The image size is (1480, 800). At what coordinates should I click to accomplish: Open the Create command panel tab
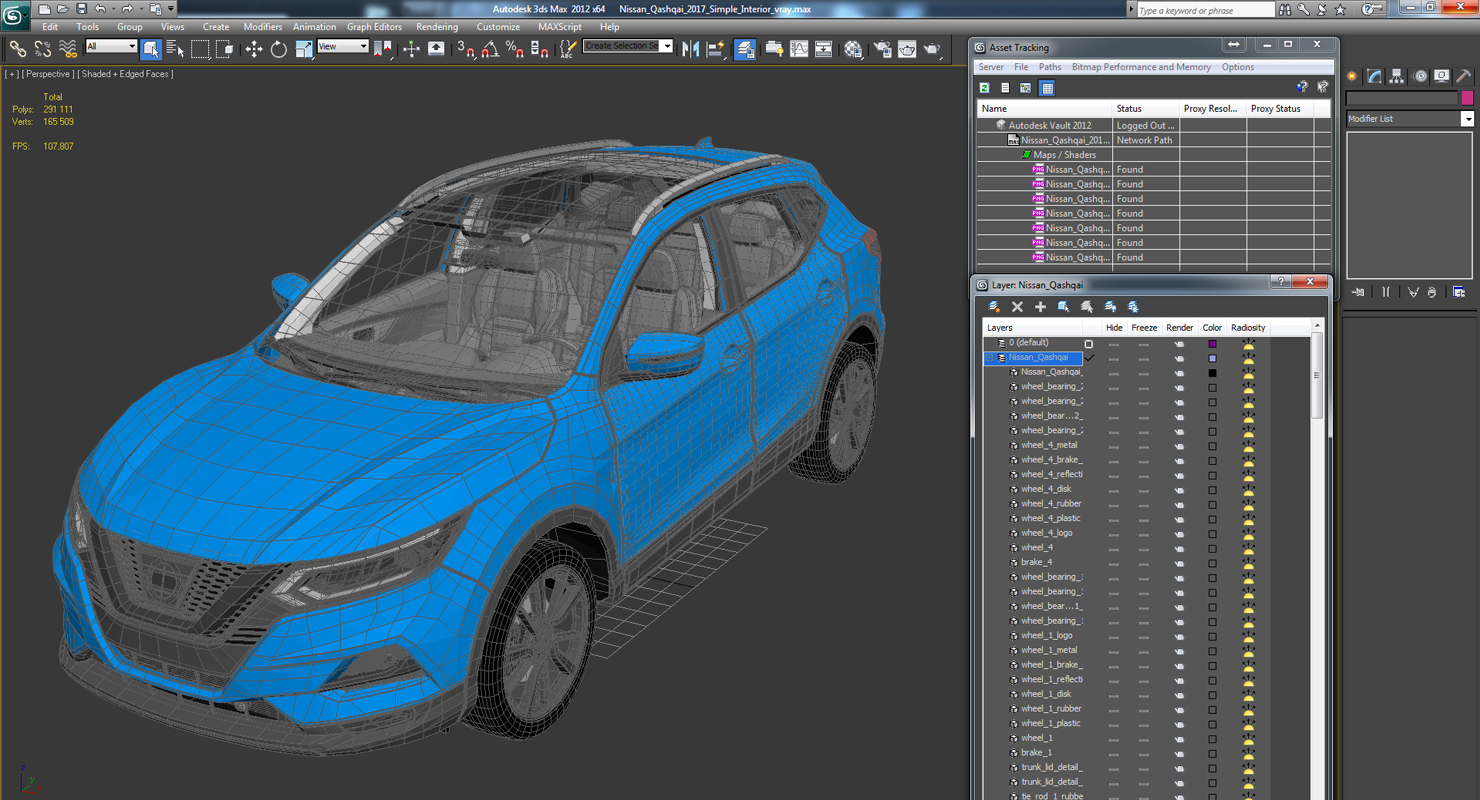pyautogui.click(x=1352, y=76)
